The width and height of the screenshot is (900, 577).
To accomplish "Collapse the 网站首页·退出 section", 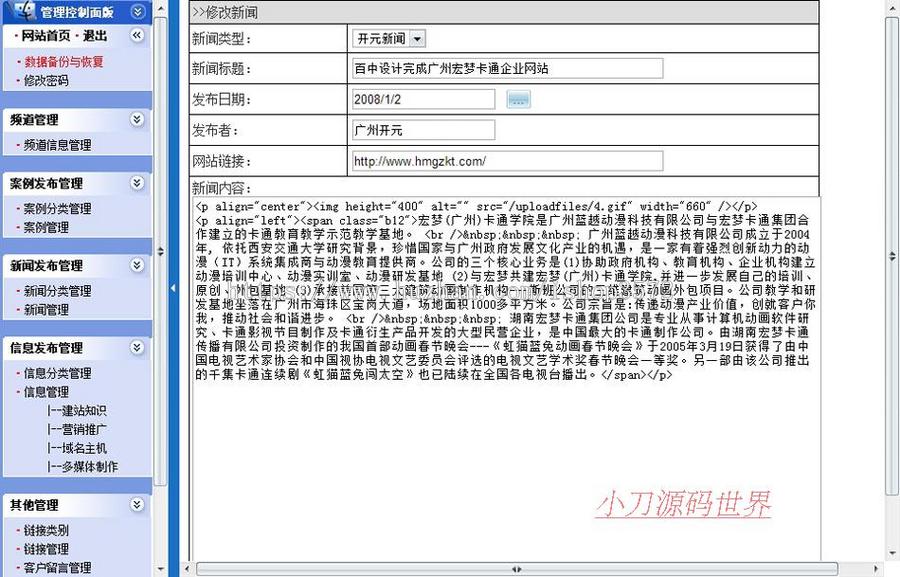I will (137, 35).
